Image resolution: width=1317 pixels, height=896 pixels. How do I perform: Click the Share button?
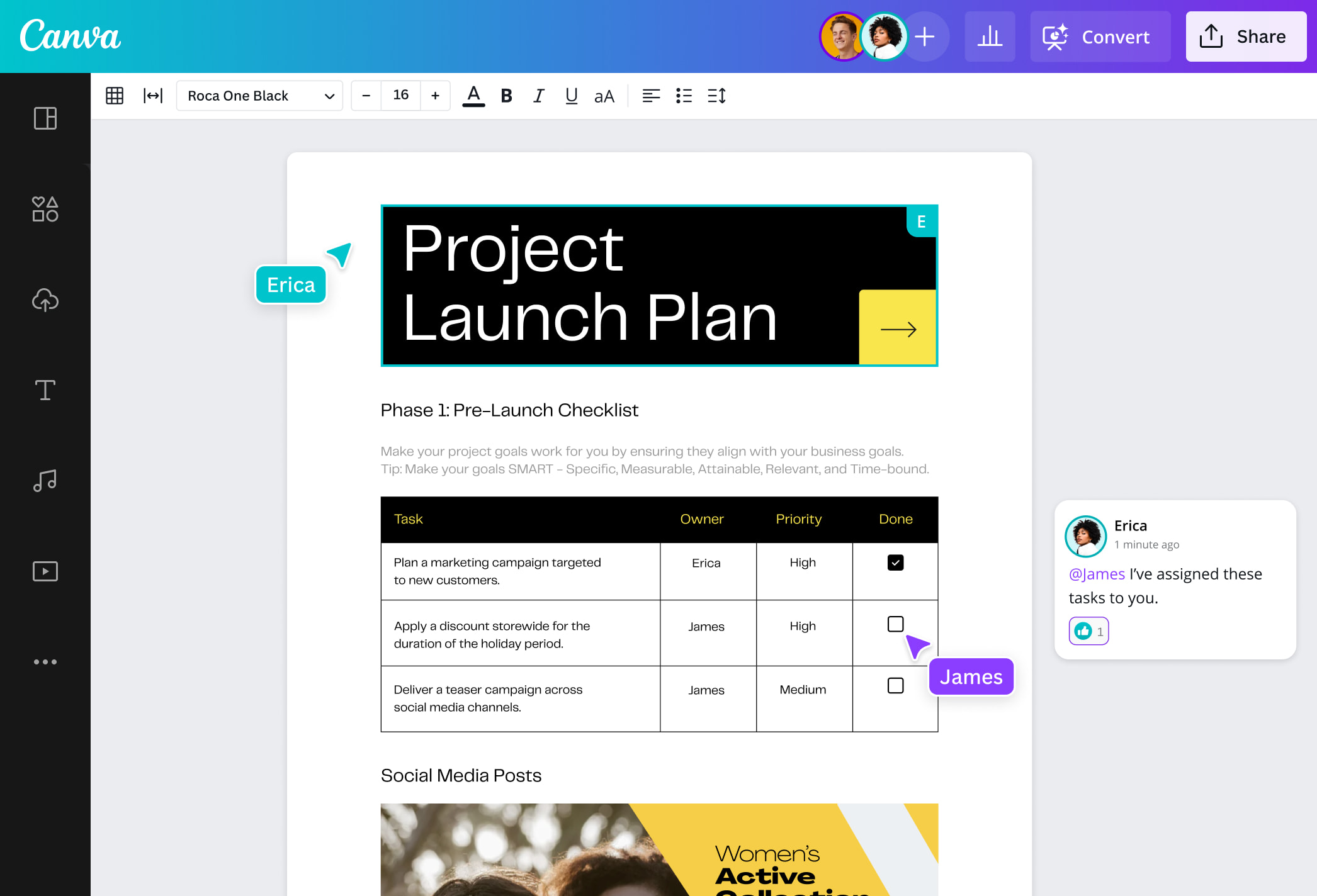1245,36
